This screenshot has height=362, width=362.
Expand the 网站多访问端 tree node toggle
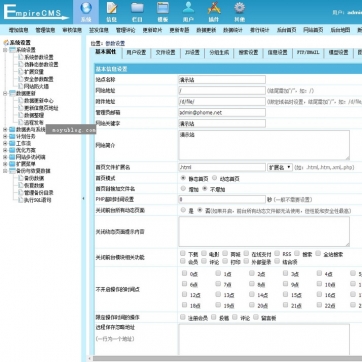pyautogui.click(x=5, y=157)
